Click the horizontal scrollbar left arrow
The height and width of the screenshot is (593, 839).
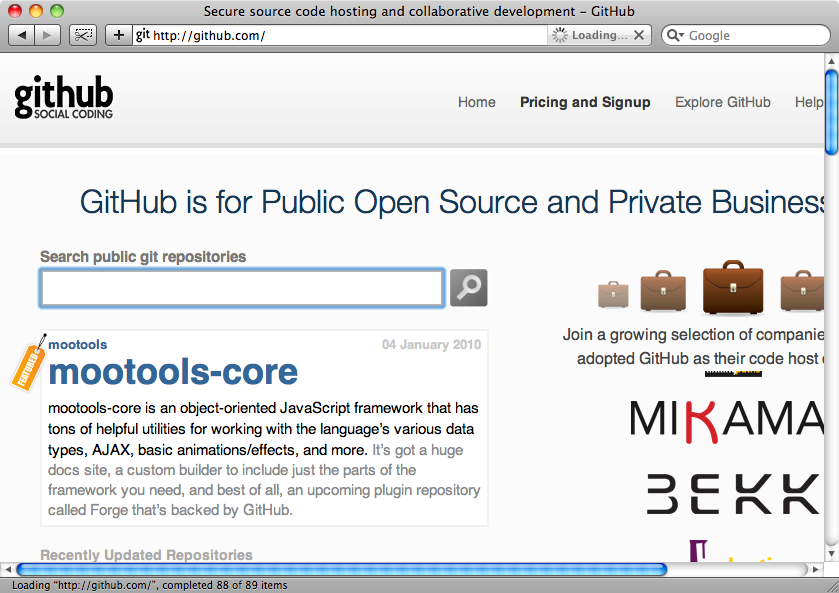(x=7, y=569)
